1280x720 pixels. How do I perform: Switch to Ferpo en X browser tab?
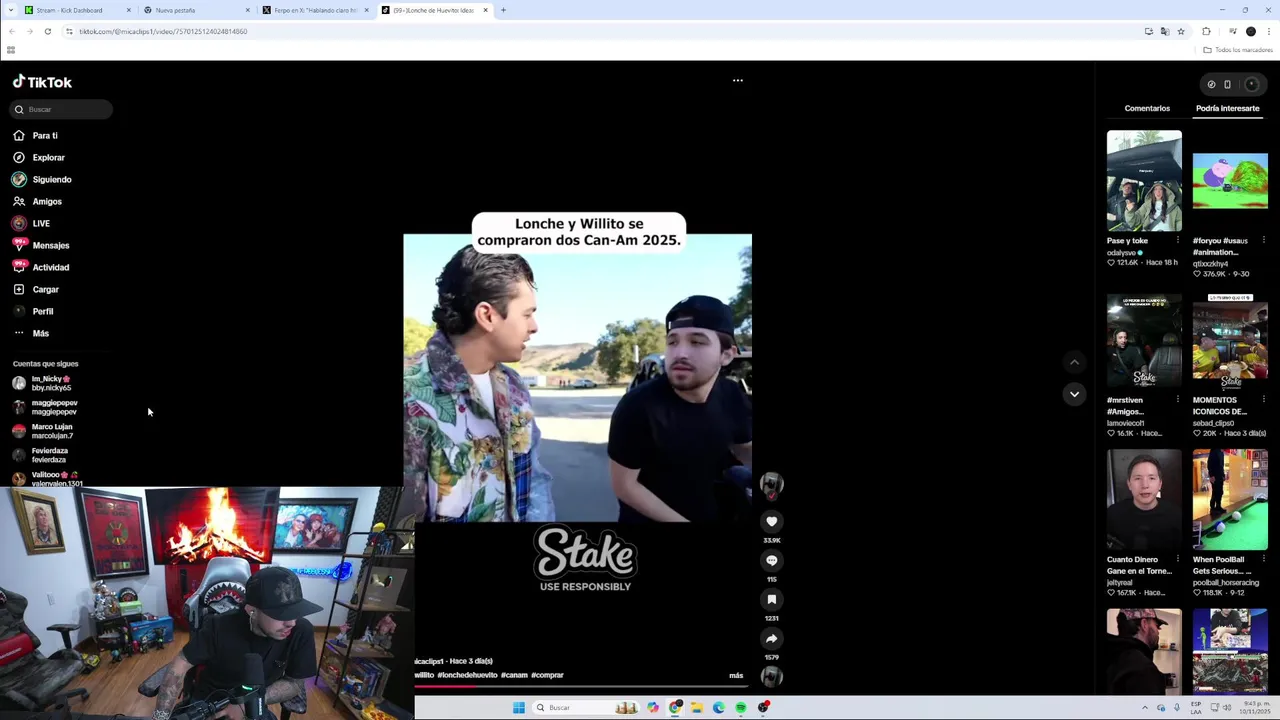[x=315, y=10]
